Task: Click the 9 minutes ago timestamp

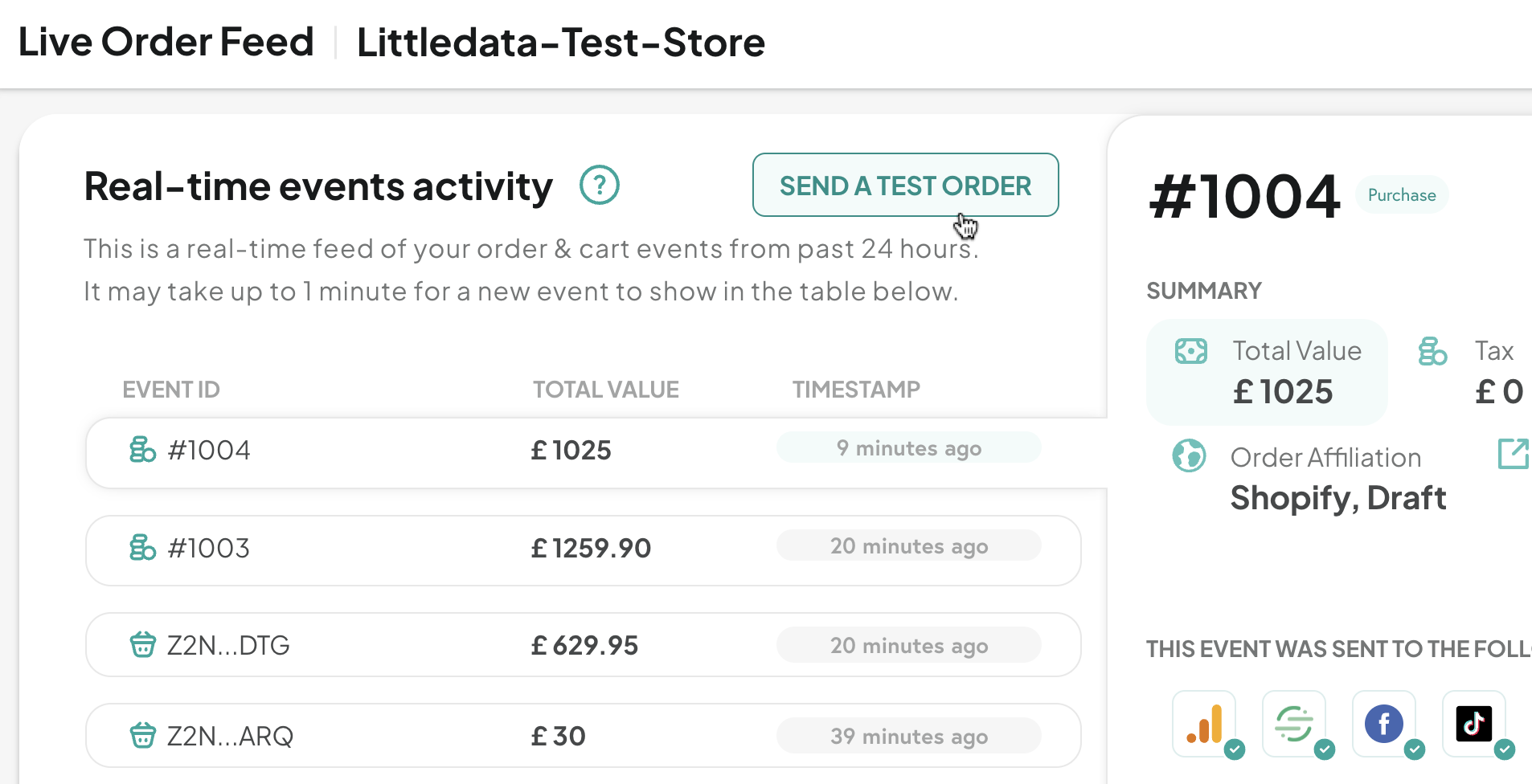Action: [x=909, y=447]
